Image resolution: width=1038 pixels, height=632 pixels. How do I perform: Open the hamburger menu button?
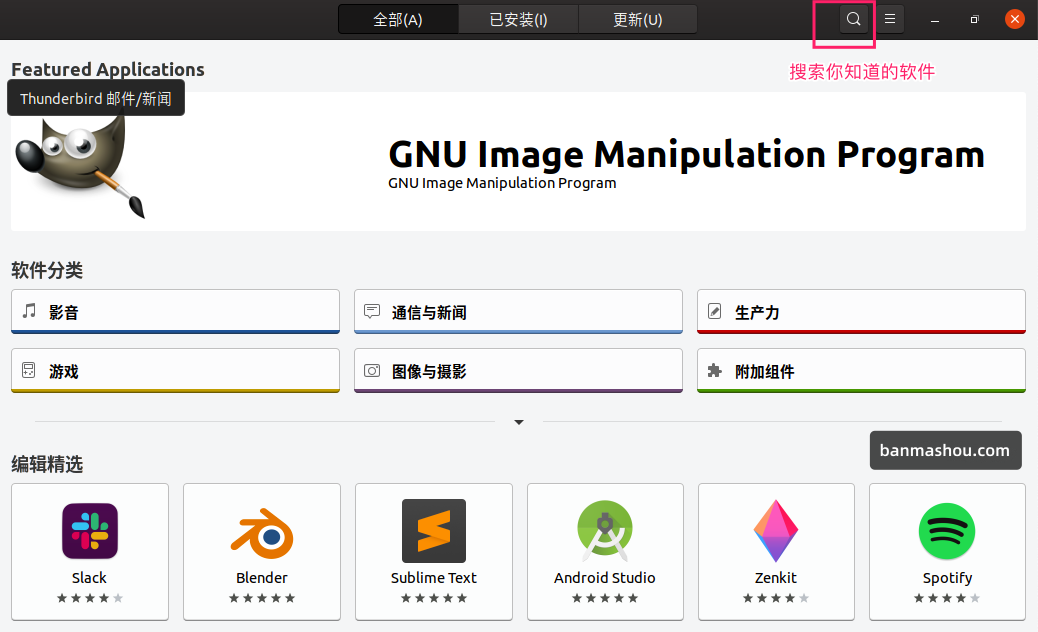coord(890,19)
